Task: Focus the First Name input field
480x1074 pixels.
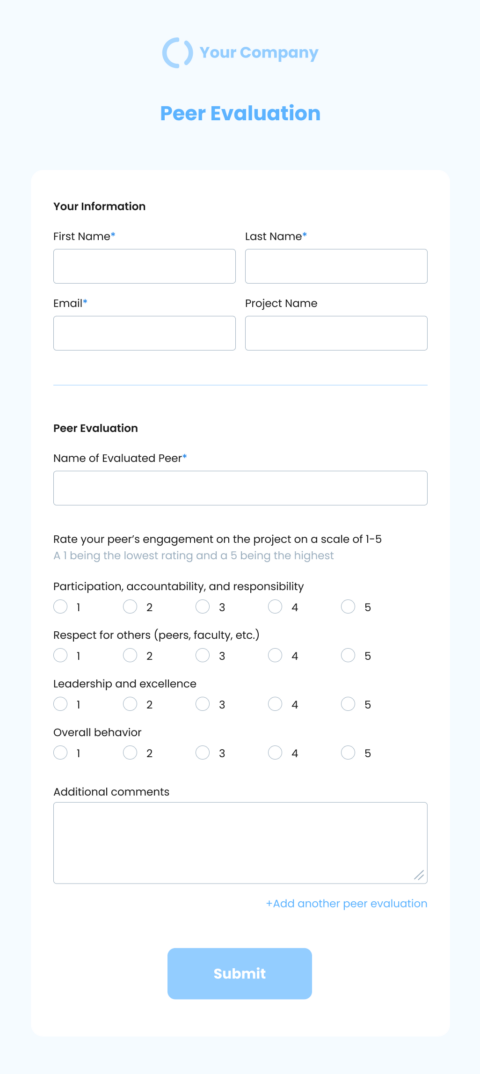Action: tap(144, 266)
